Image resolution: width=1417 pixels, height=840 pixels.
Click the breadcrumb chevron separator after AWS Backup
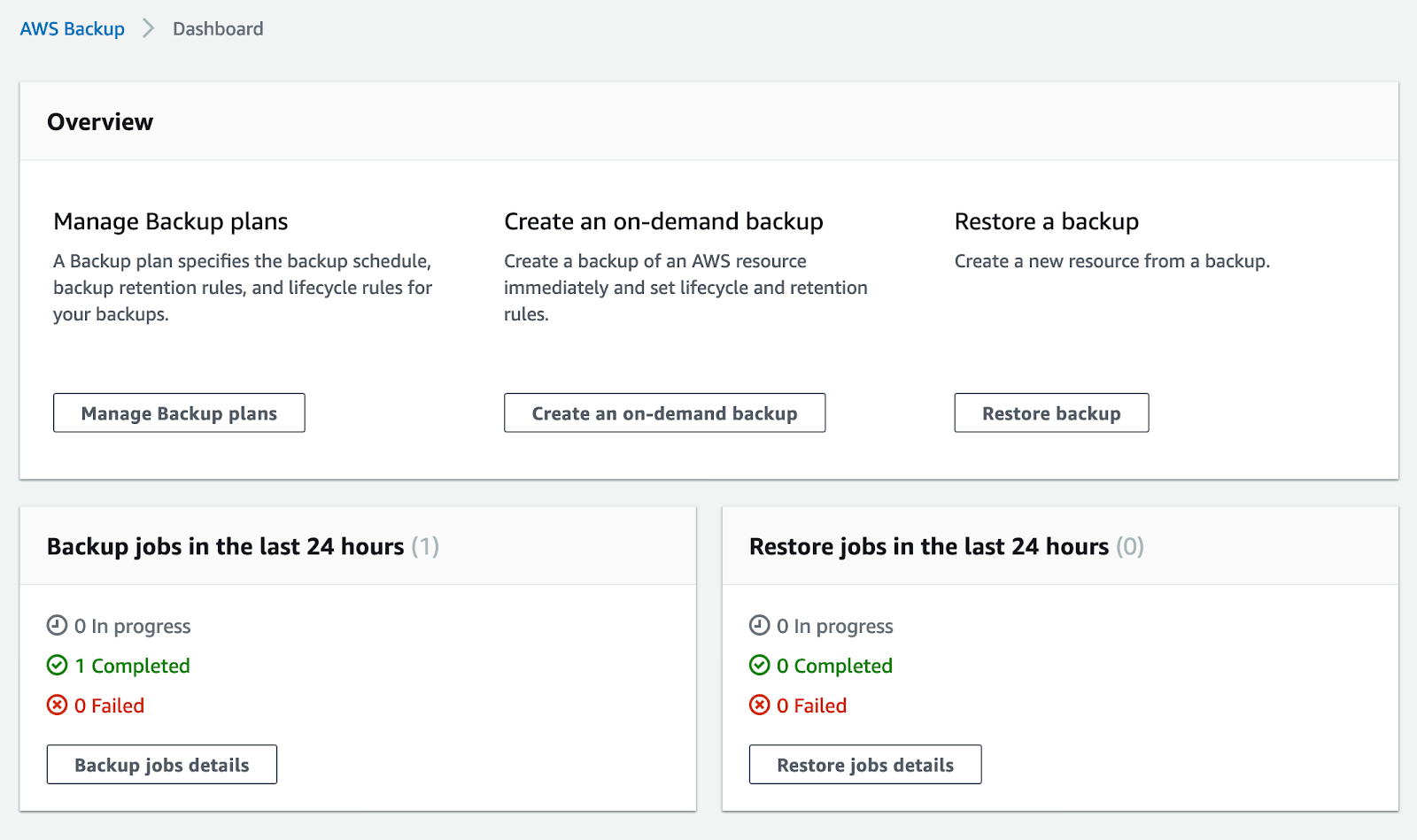[x=149, y=29]
